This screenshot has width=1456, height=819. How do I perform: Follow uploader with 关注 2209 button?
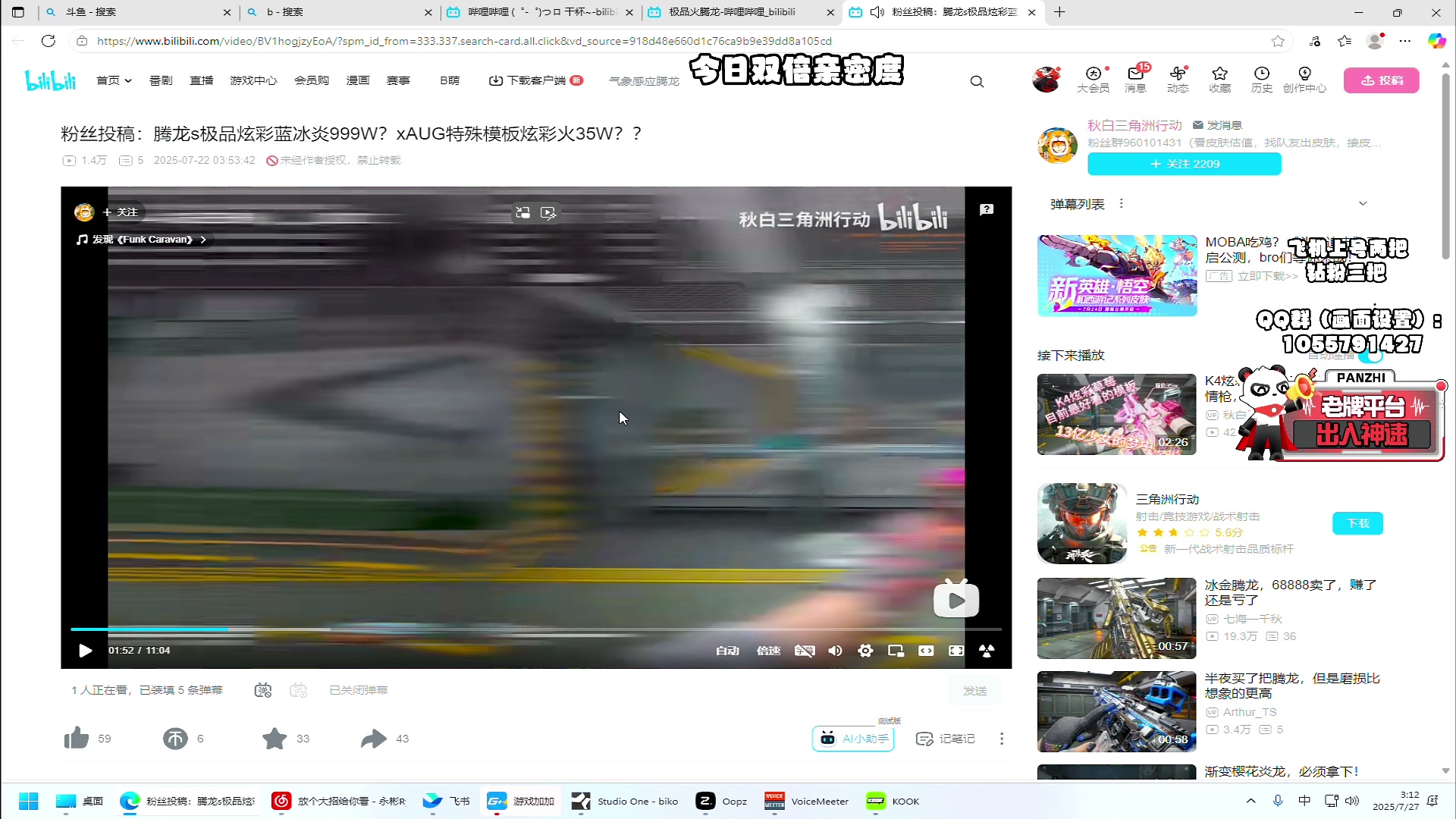[x=1185, y=164]
